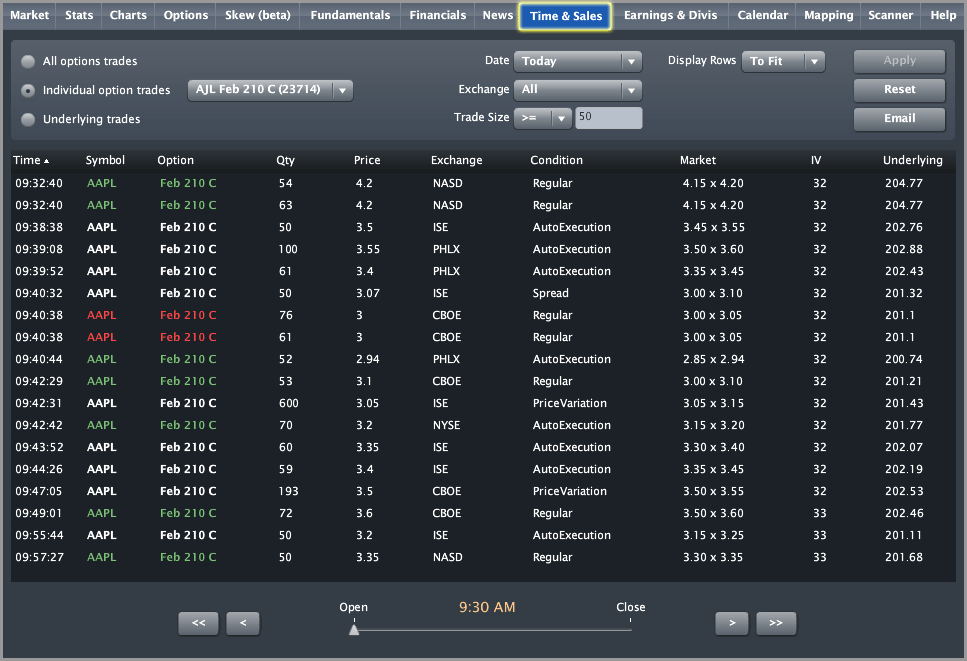
Task: Click the 09:57:27 trade time cell
Action: 39,557
